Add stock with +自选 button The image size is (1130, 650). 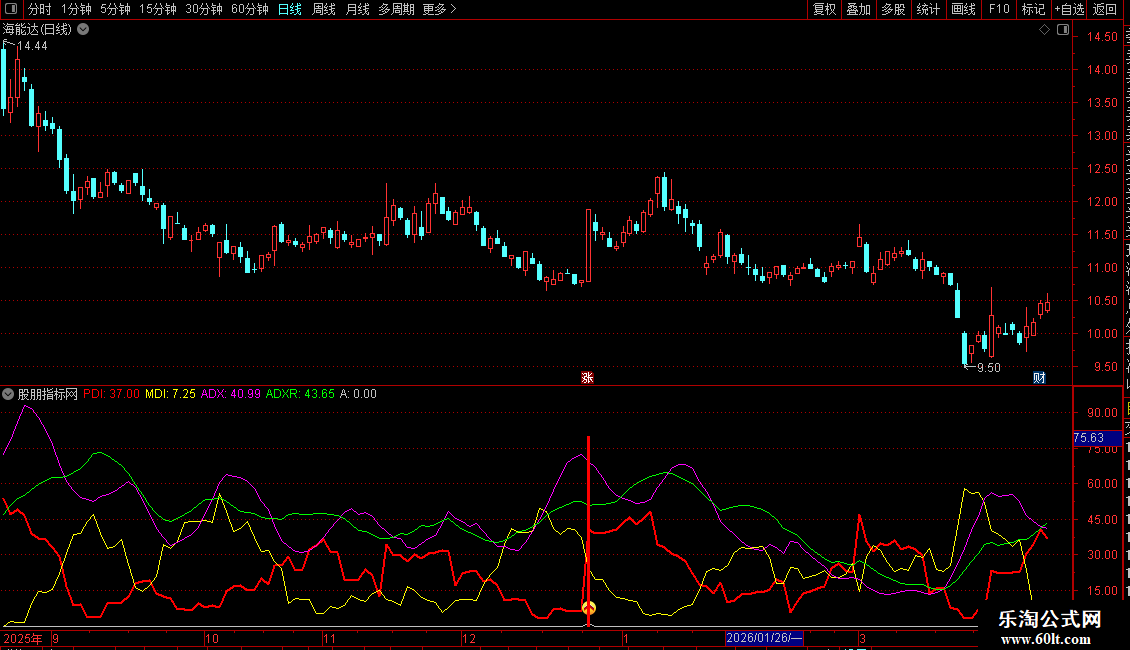click(x=1068, y=10)
